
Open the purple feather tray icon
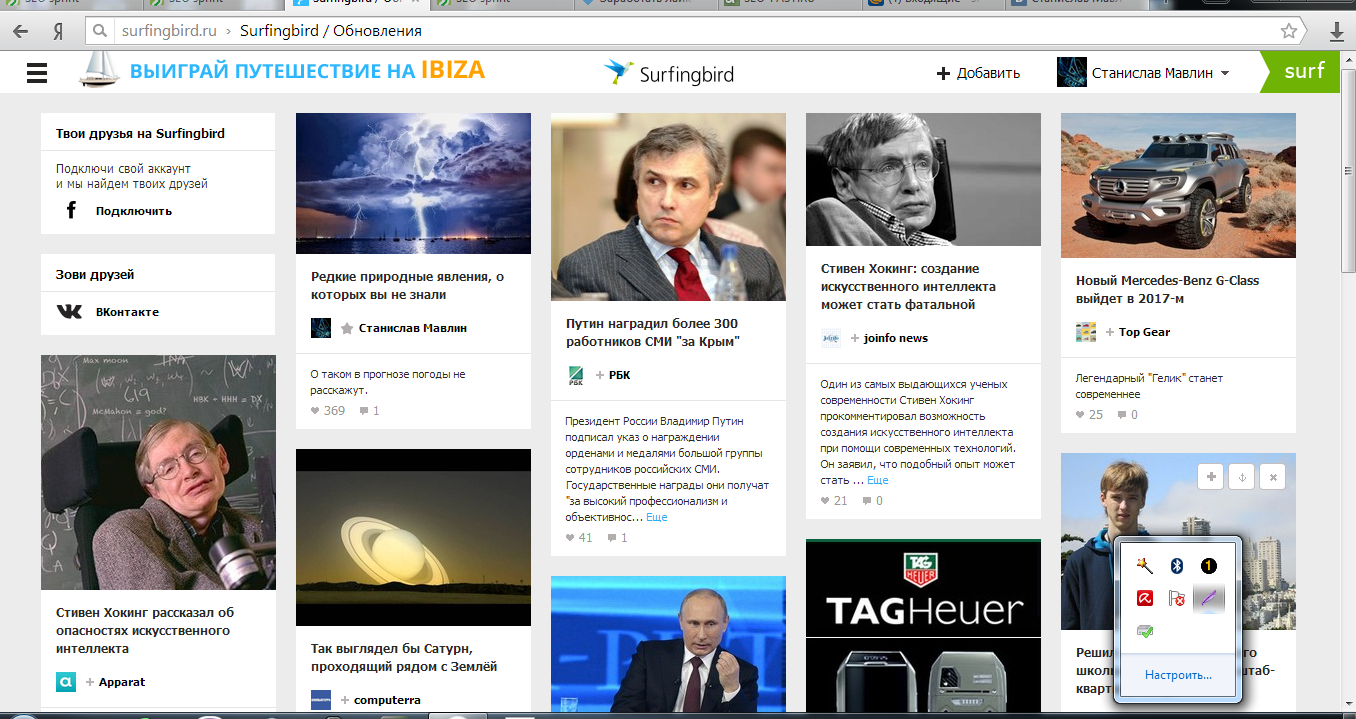pyautogui.click(x=1209, y=598)
